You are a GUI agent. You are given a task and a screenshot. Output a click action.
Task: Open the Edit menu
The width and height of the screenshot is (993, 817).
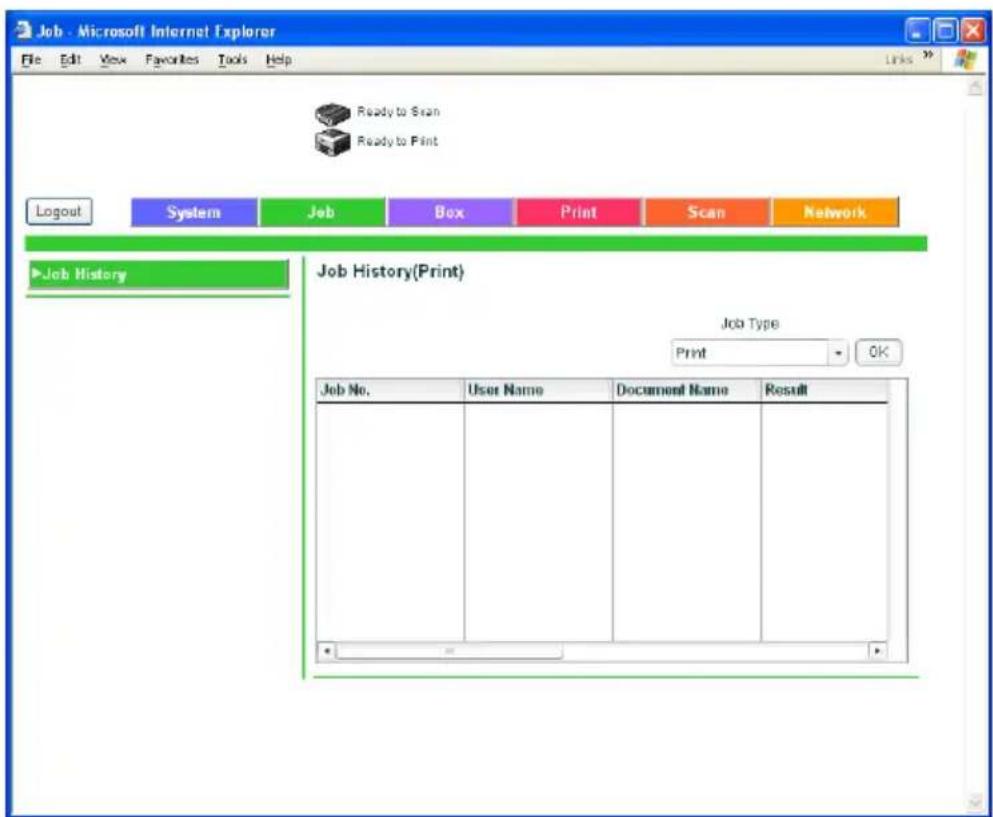click(x=70, y=60)
